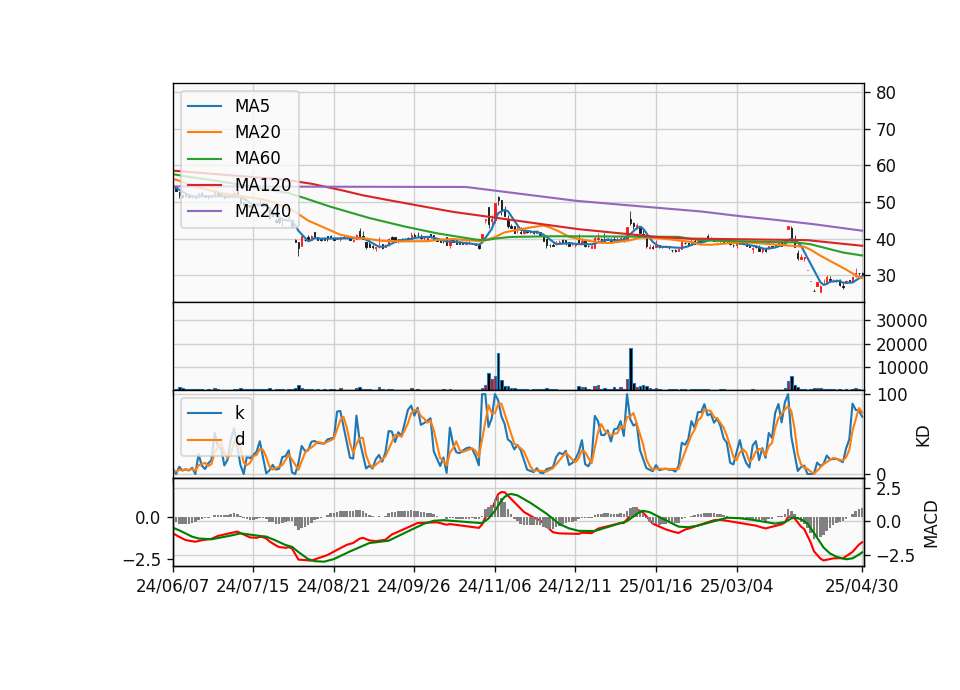The height and width of the screenshot is (690, 960).
Task: Click the left MACD axis value −2.5
Action: 143,560
